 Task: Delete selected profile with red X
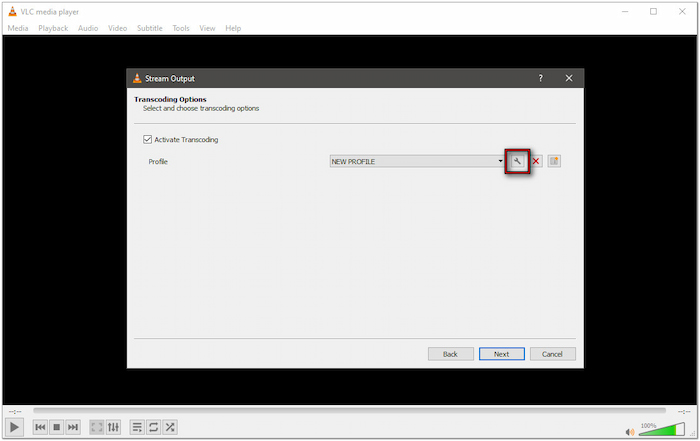[536, 162]
